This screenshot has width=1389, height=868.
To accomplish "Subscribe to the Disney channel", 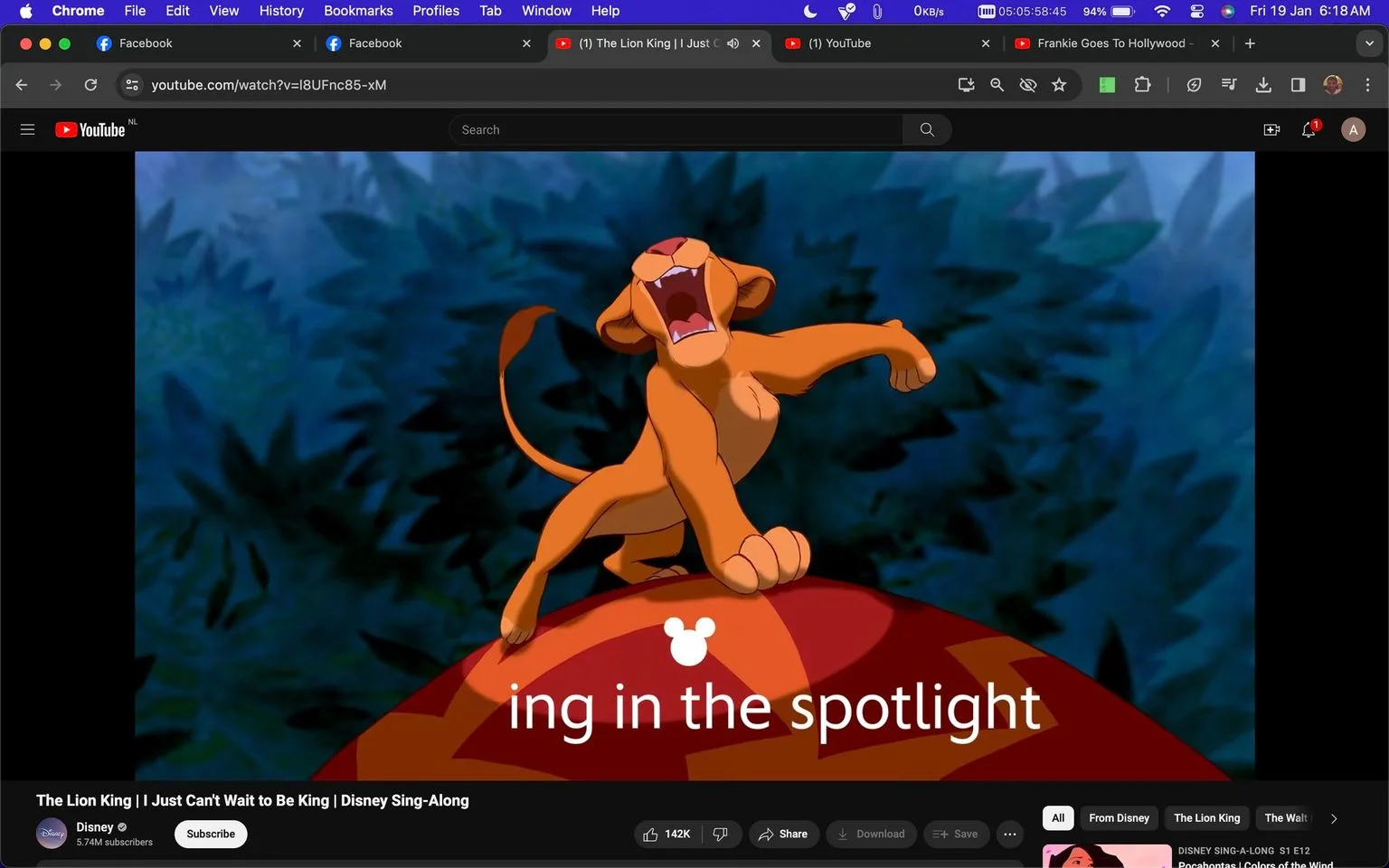I will 211,834.
